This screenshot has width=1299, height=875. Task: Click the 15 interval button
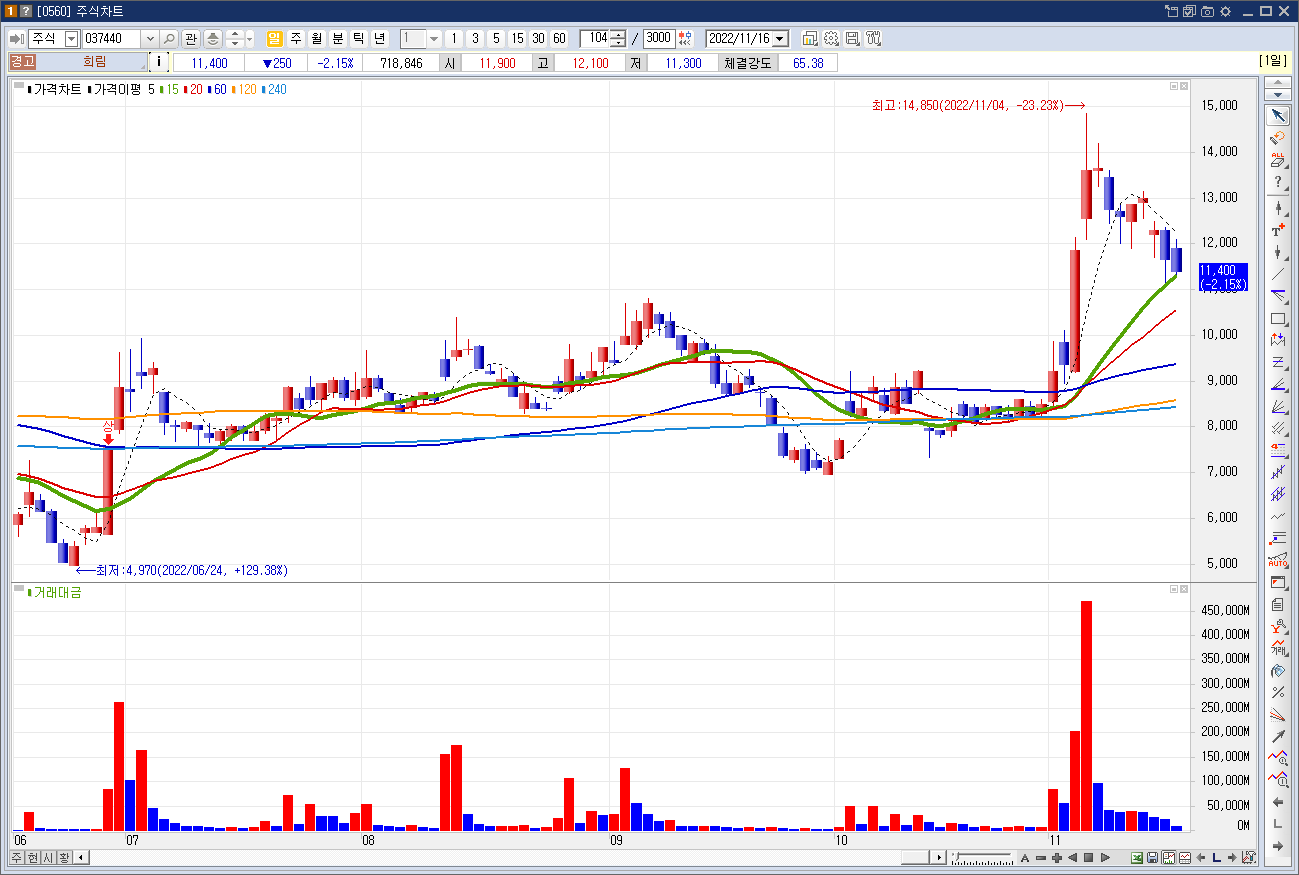[517, 39]
